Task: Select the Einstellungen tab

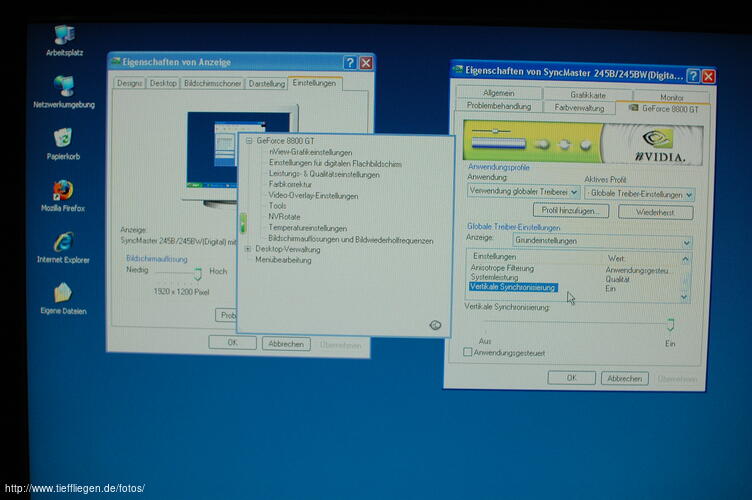Action: (315, 82)
